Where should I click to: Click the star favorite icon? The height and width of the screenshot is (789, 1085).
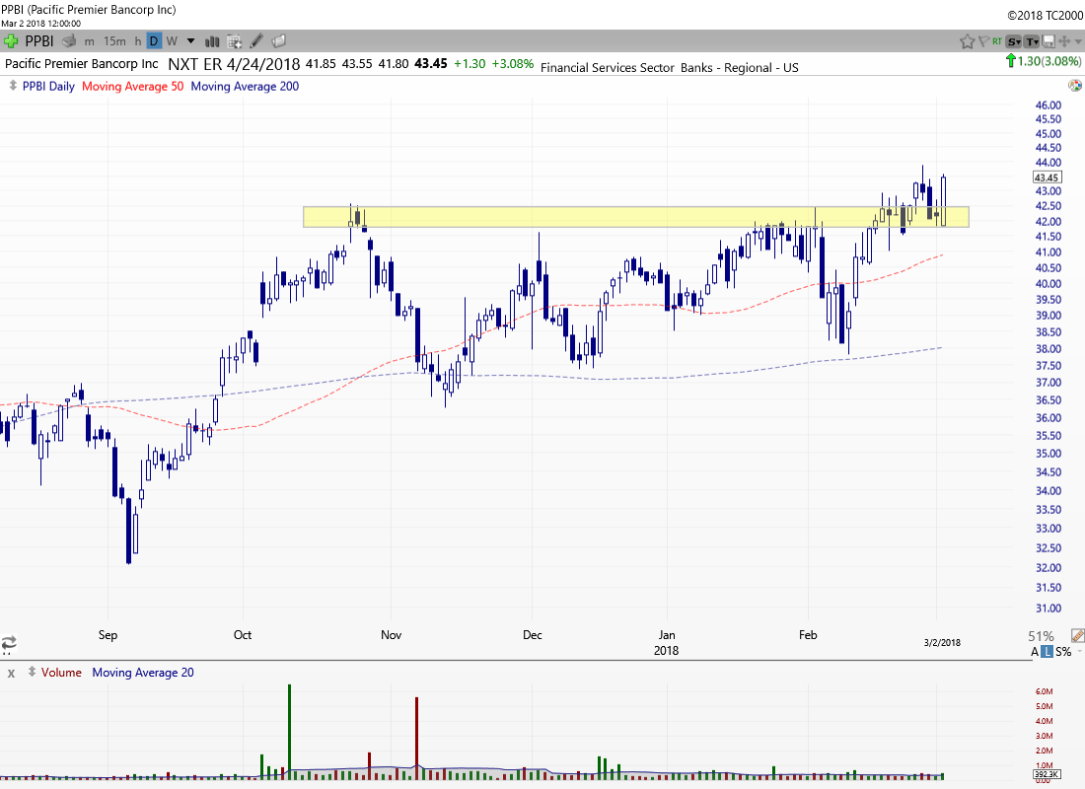click(967, 41)
